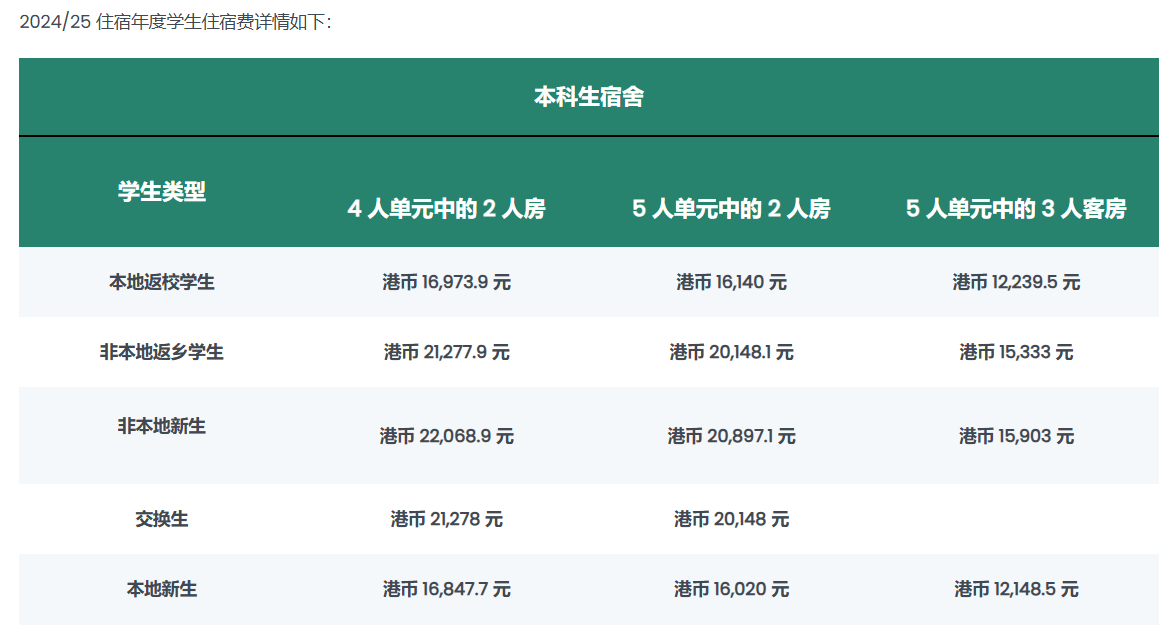Select the "交换生" row label
This screenshot has width=1174, height=635.
coord(162,519)
